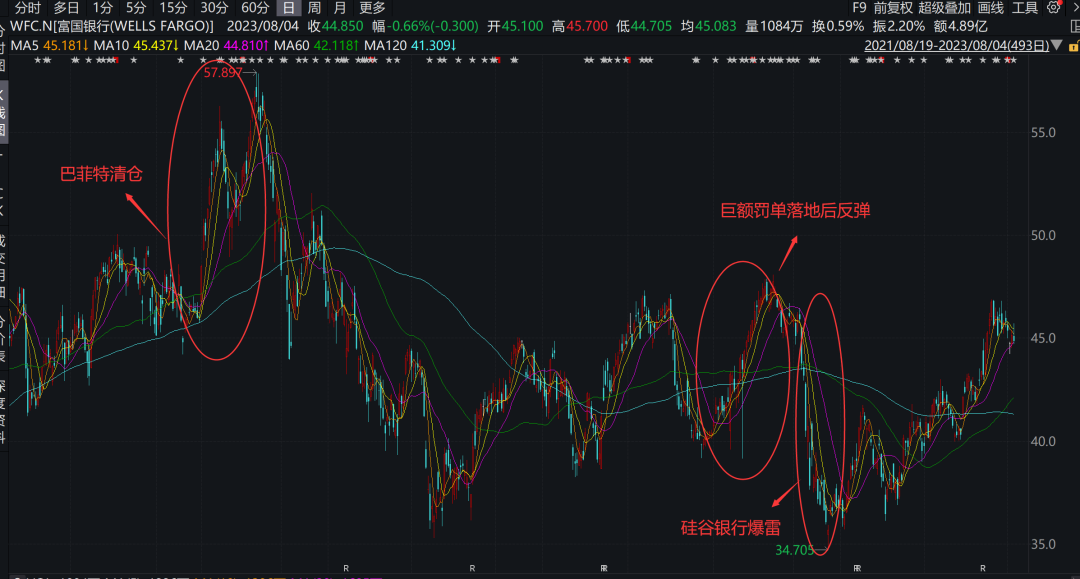Open the chart settings gear icon
Screen dimensions: 1080x579
click(1053, 8)
